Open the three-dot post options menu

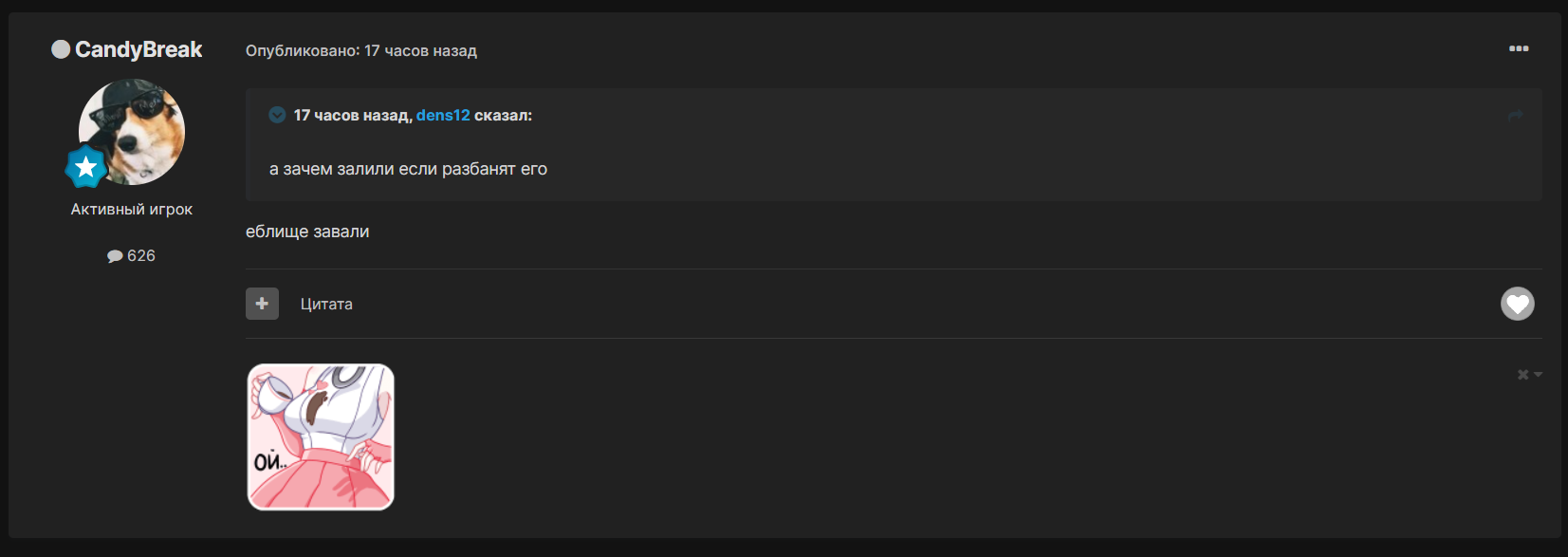[x=1519, y=48]
